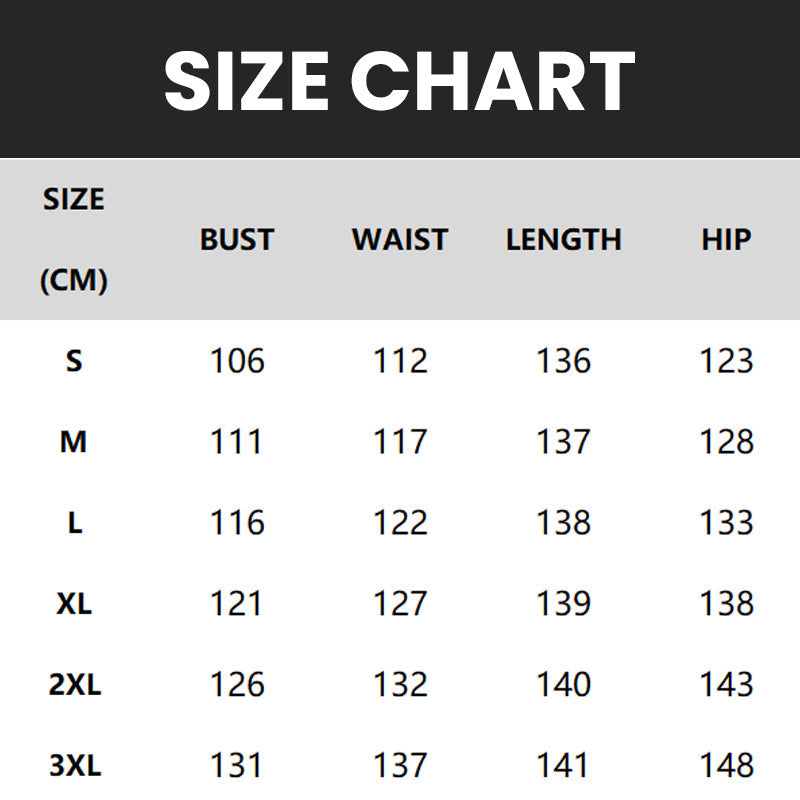Click waist value 132 for size 2XL
This screenshot has height=800, width=800.
(400, 685)
